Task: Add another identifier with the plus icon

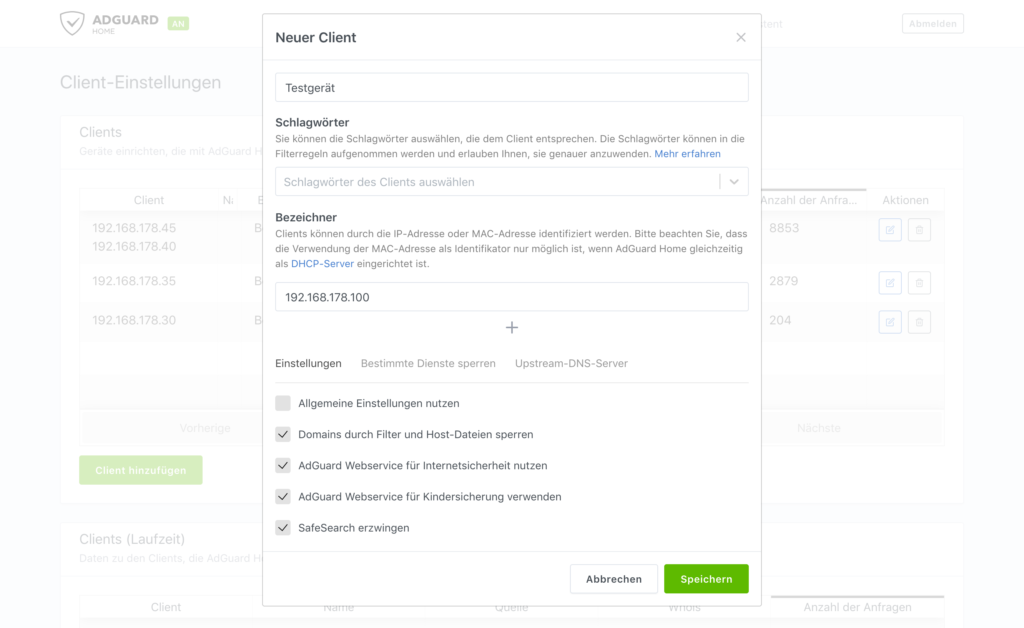Action: click(512, 328)
